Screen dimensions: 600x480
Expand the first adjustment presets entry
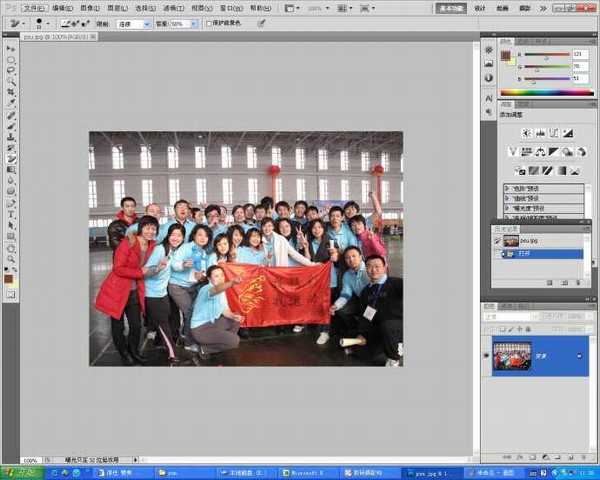[508, 188]
